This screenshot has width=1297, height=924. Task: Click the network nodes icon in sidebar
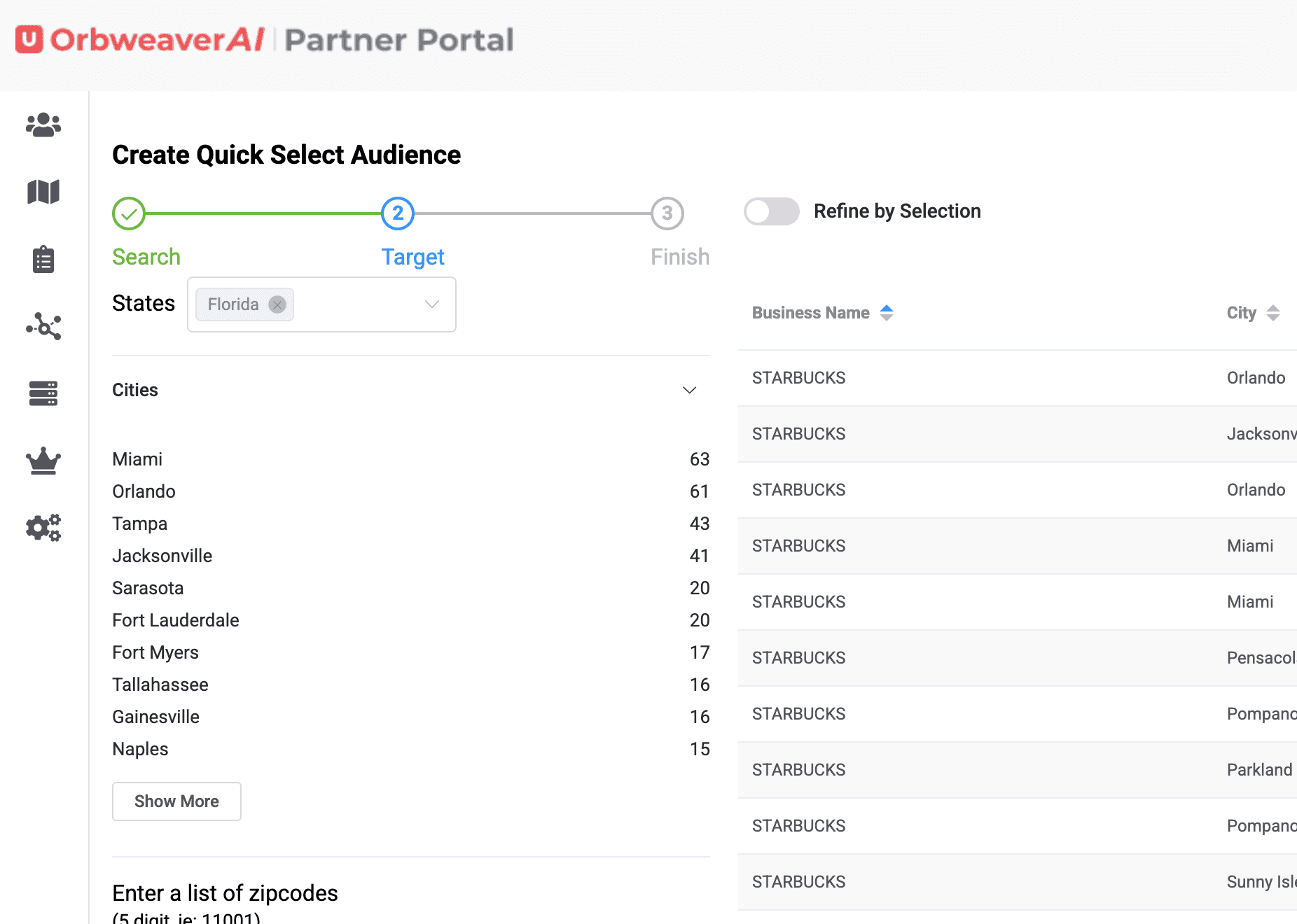point(43,326)
